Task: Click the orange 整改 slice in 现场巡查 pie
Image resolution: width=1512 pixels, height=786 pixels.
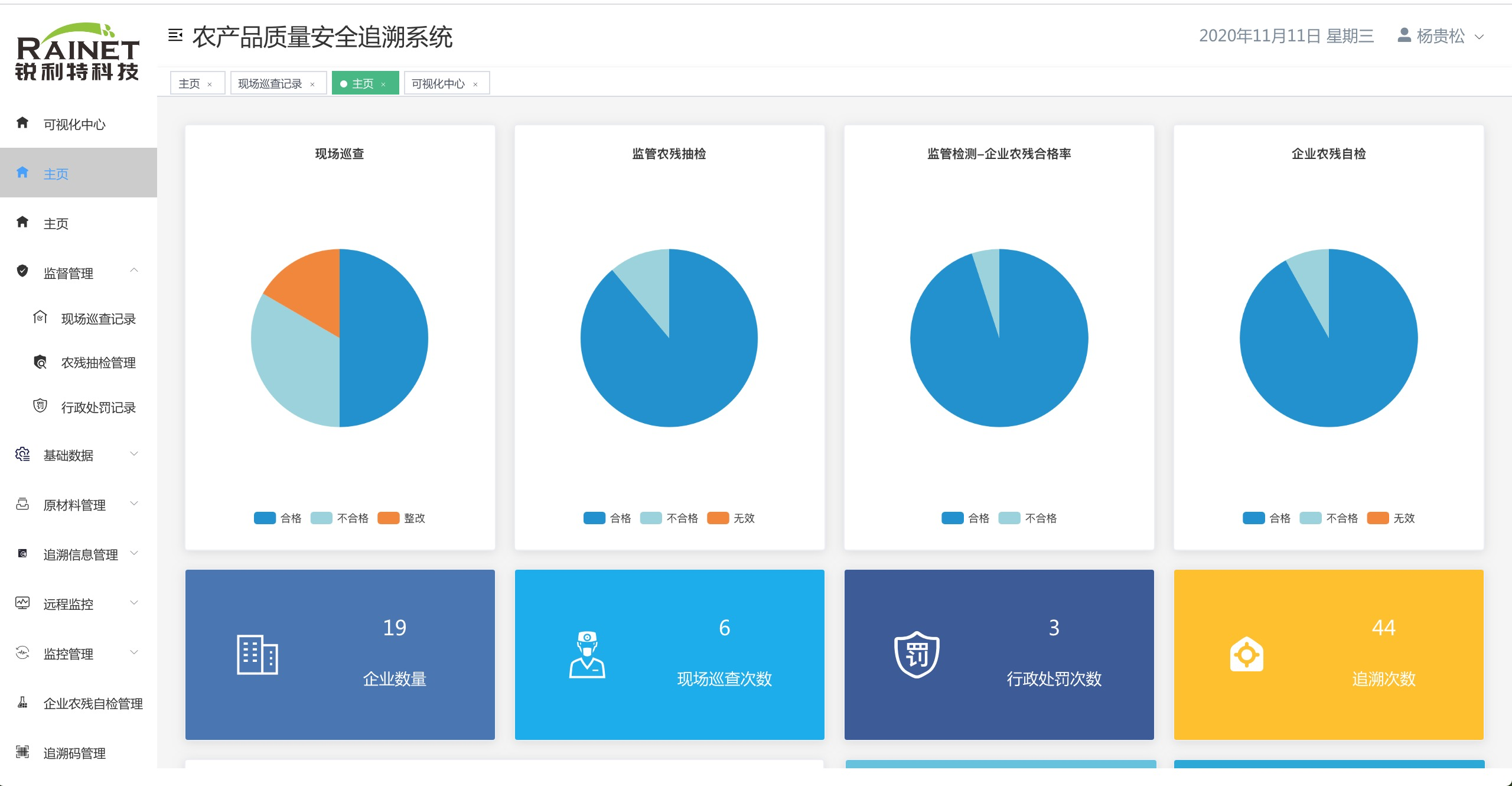Action: (x=310, y=285)
